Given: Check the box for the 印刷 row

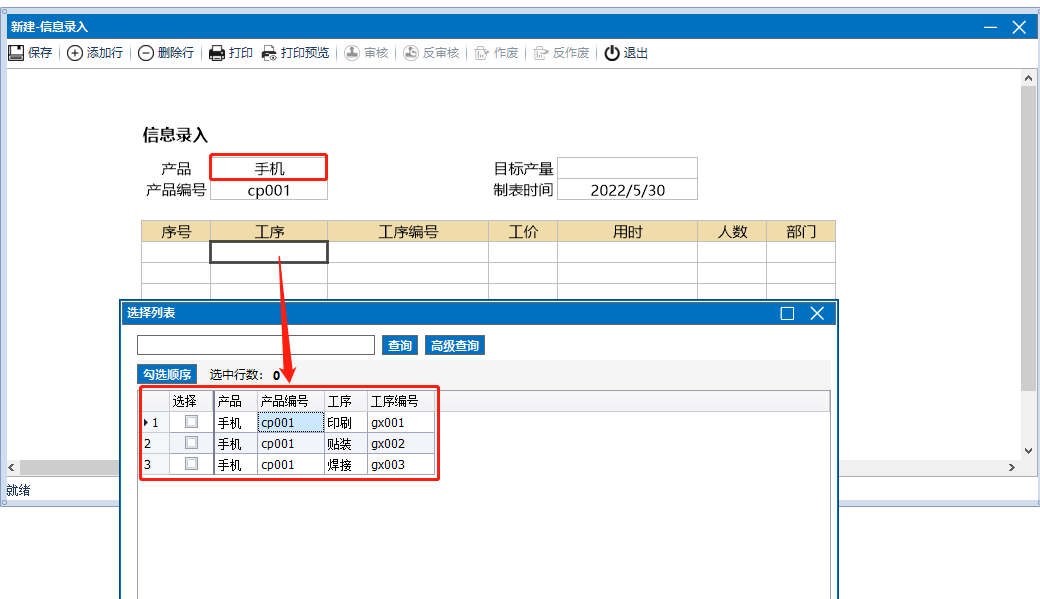Looking at the screenshot, I should pyautogui.click(x=191, y=422).
